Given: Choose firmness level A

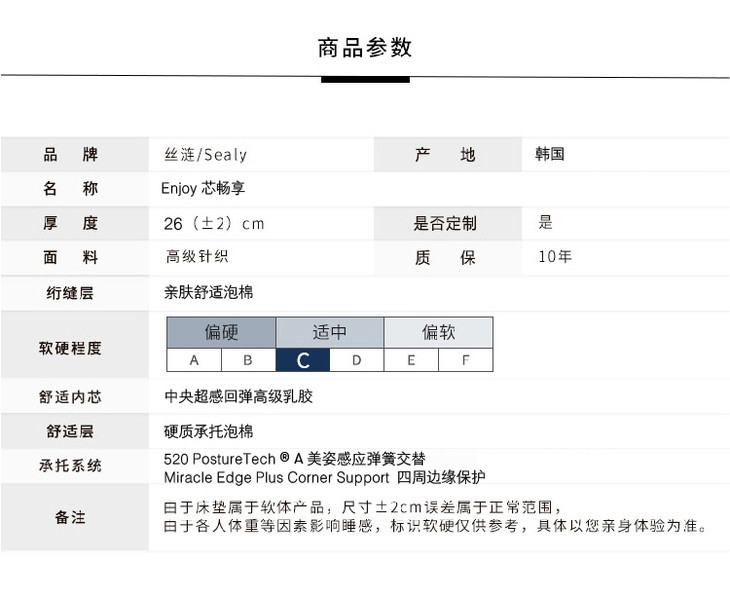Looking at the screenshot, I should tap(194, 360).
